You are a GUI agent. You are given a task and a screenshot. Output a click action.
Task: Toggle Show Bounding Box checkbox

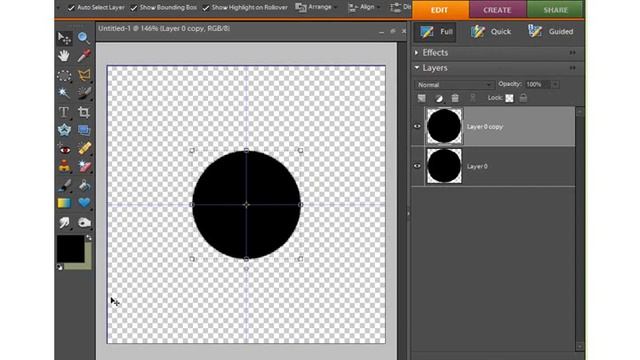coord(134,8)
